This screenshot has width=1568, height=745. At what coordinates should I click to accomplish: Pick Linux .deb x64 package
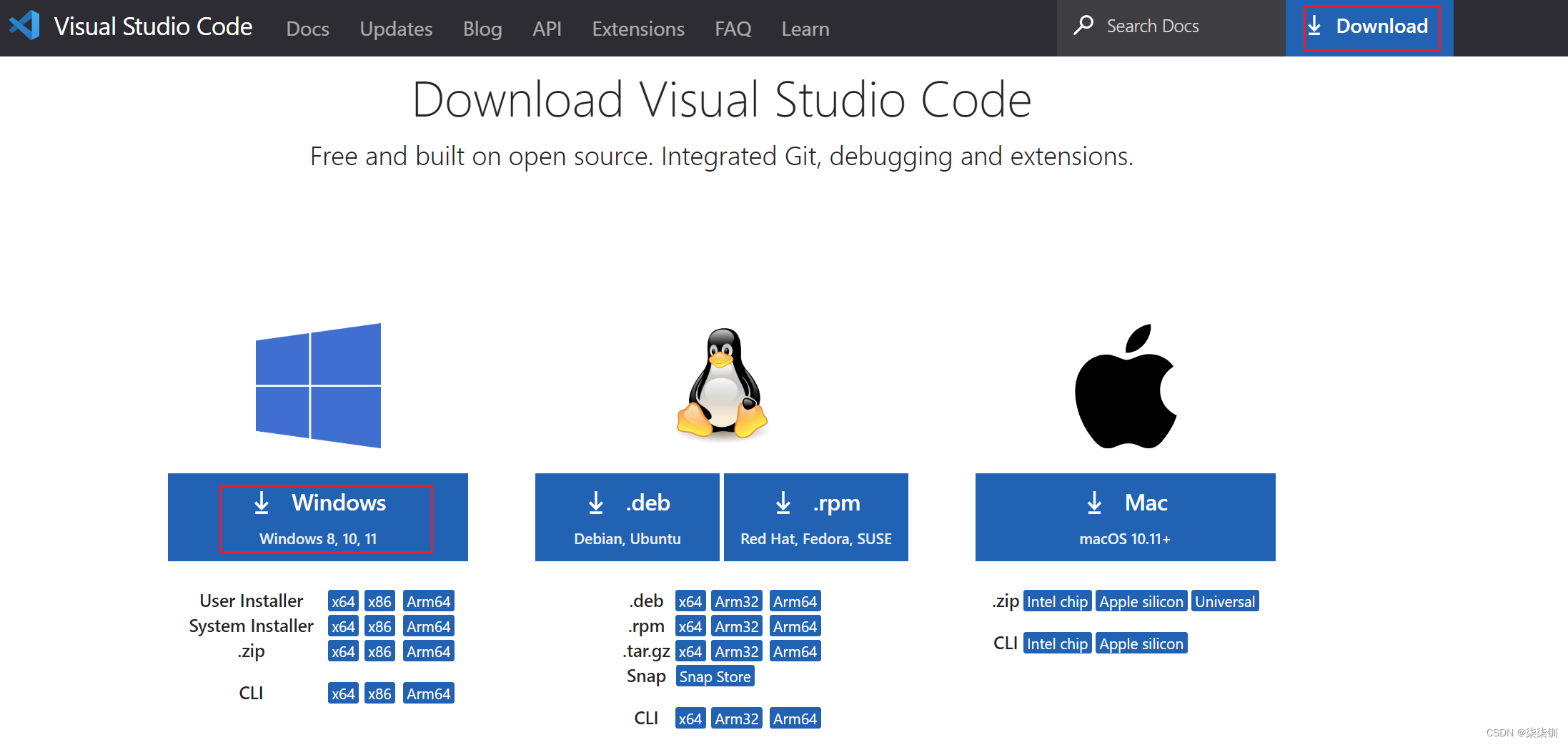tap(690, 601)
